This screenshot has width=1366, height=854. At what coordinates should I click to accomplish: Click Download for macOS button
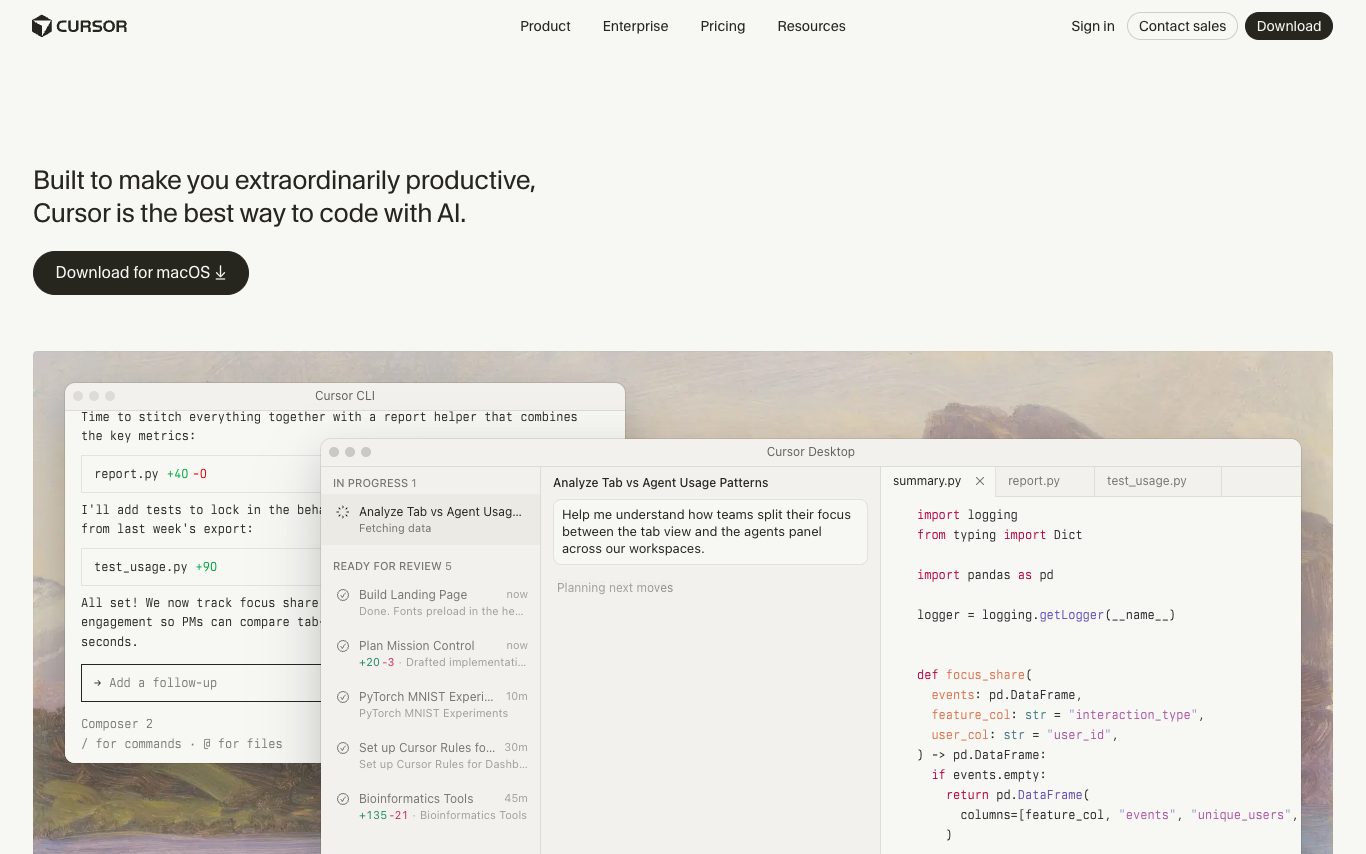(x=141, y=273)
